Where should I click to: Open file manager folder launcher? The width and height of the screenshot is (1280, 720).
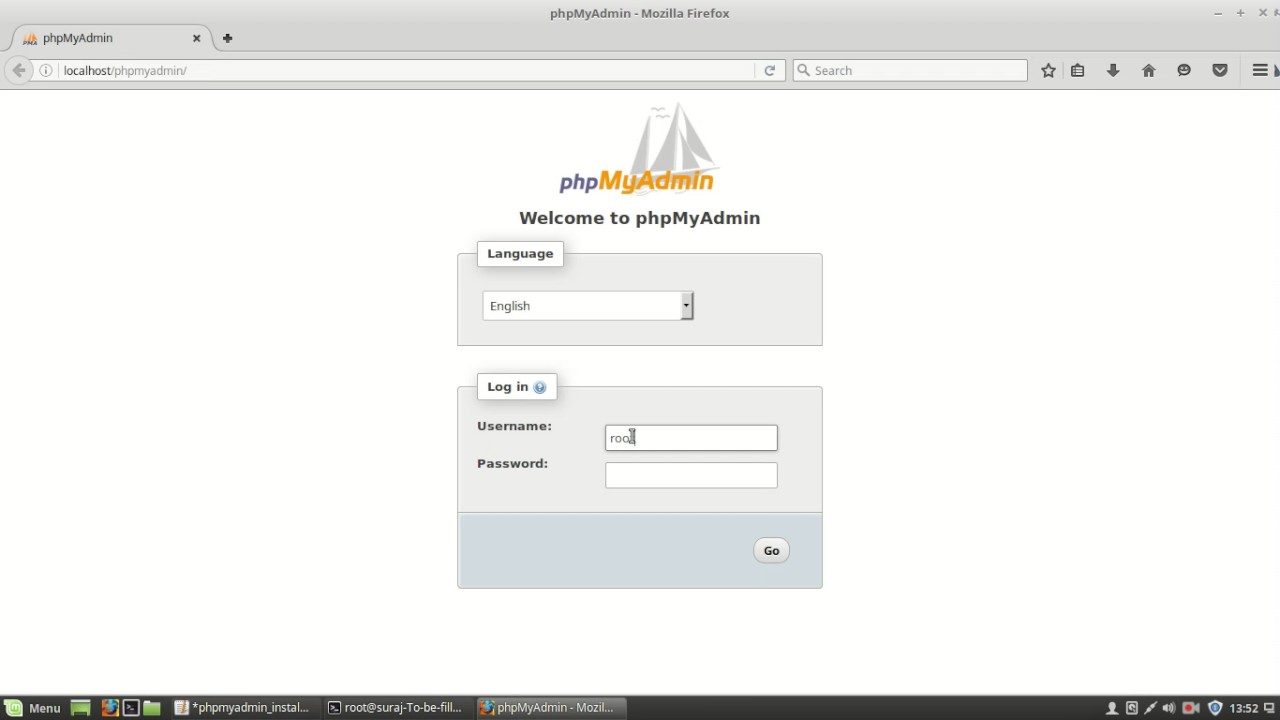[152, 707]
